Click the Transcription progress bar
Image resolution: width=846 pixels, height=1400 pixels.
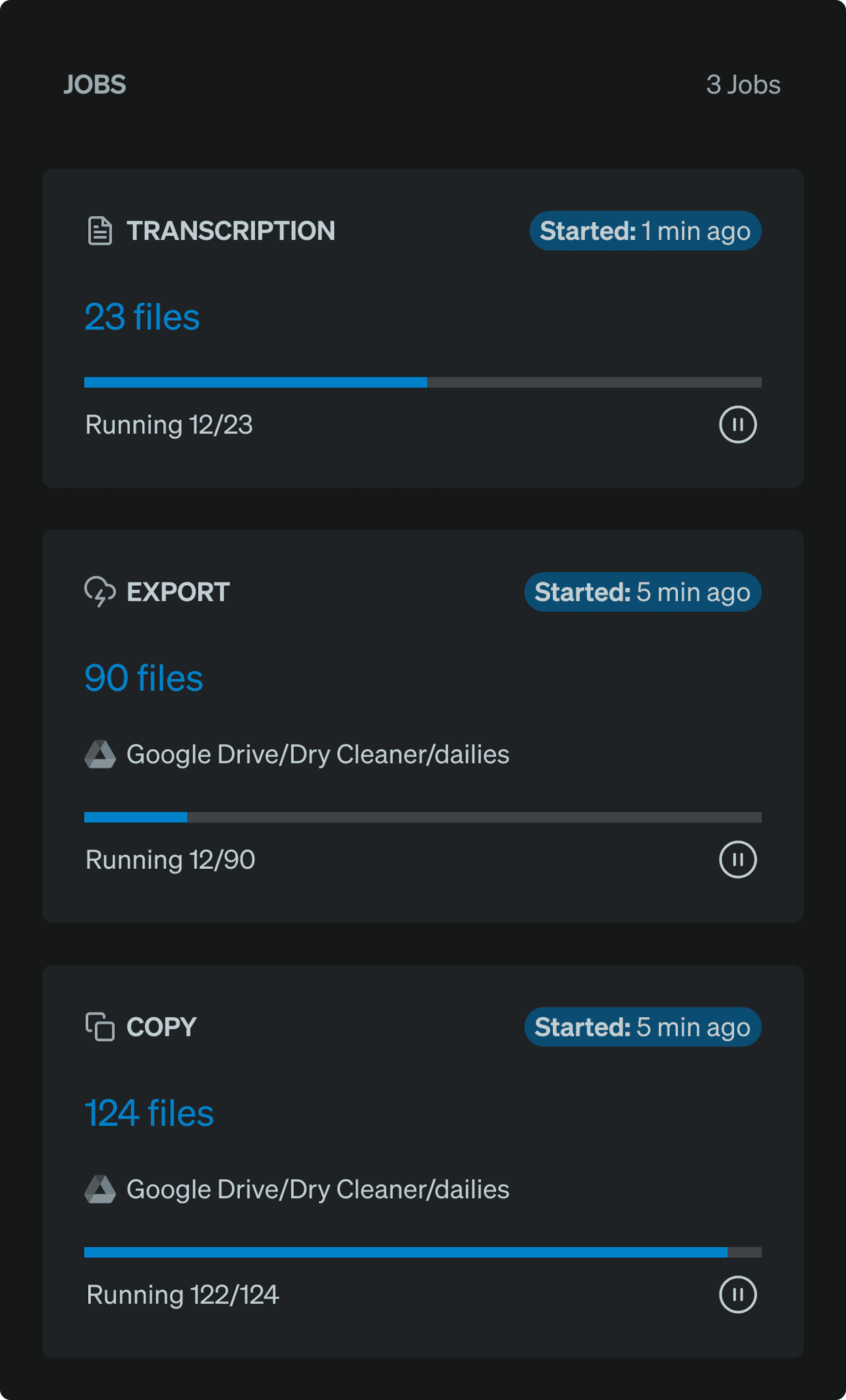[x=423, y=382]
